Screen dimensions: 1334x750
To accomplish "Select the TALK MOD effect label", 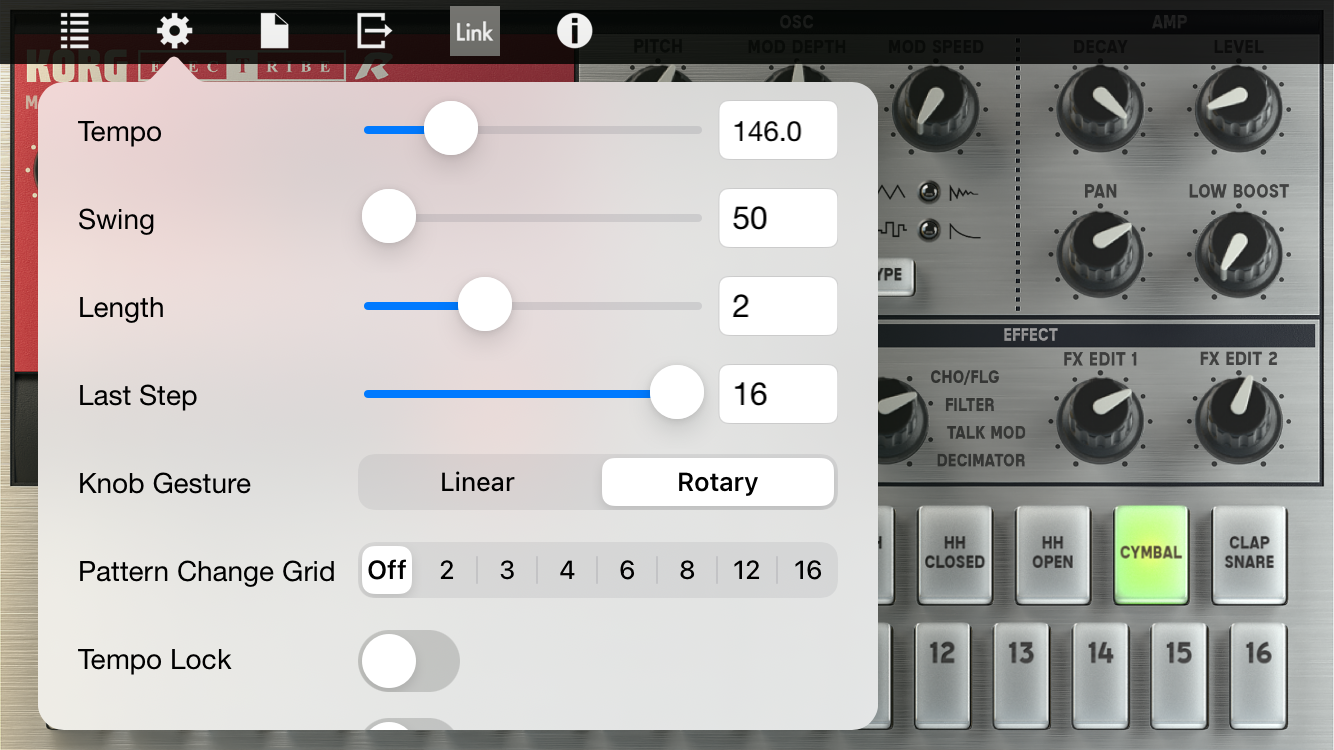I will point(986,433).
